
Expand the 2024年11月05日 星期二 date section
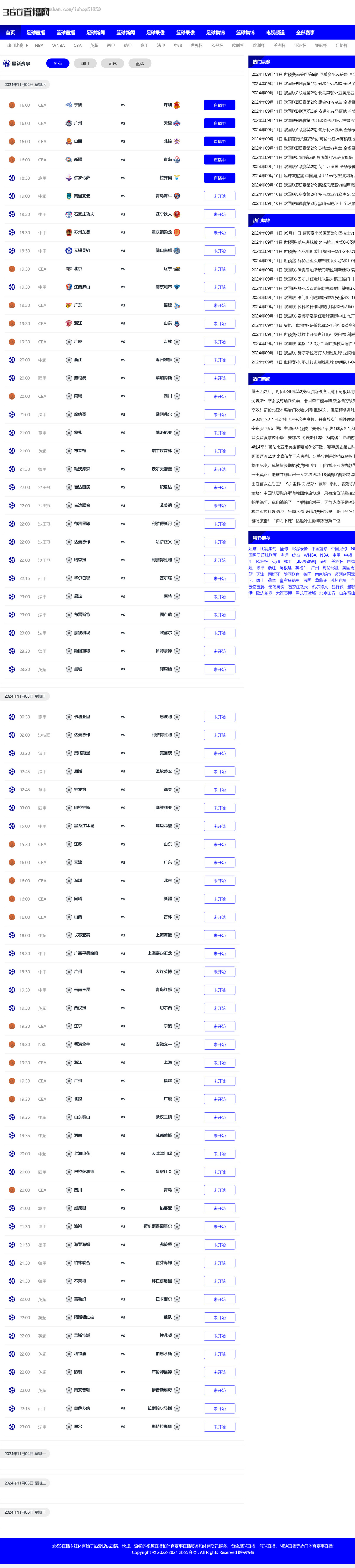[x=25, y=1483]
